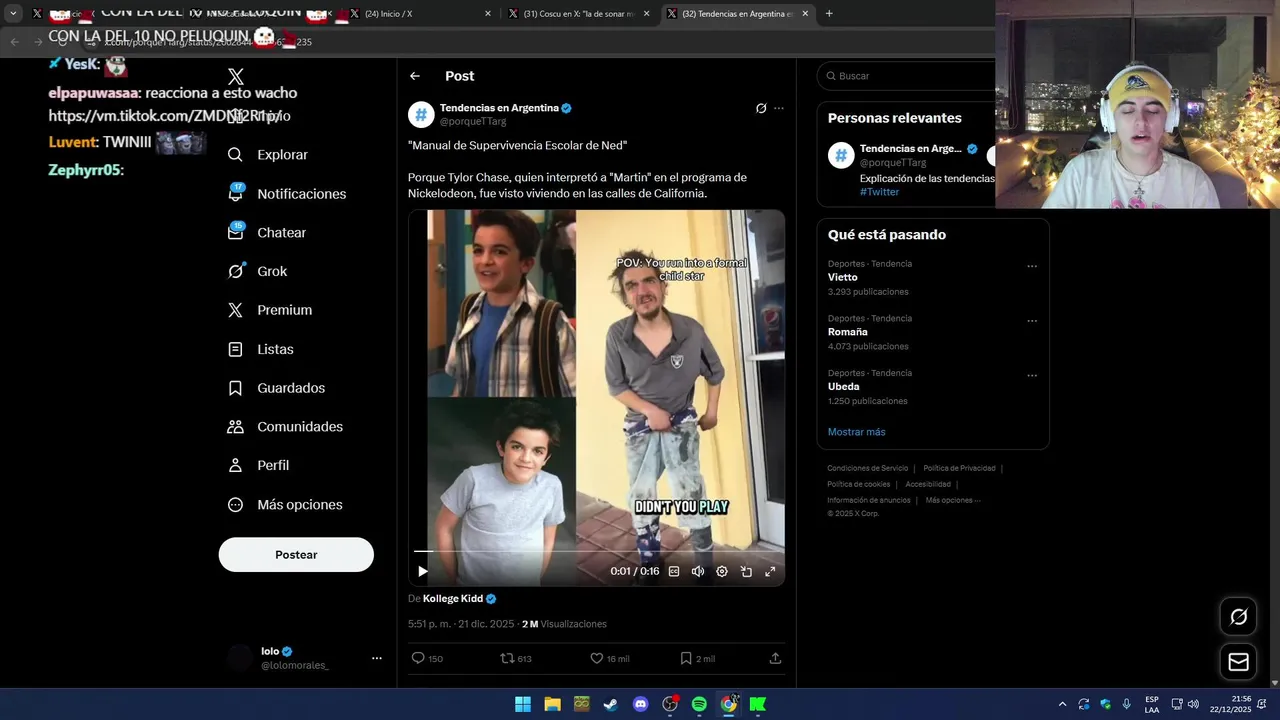Toggle video captions (CC)
This screenshot has height=720, width=1280.
(674, 571)
